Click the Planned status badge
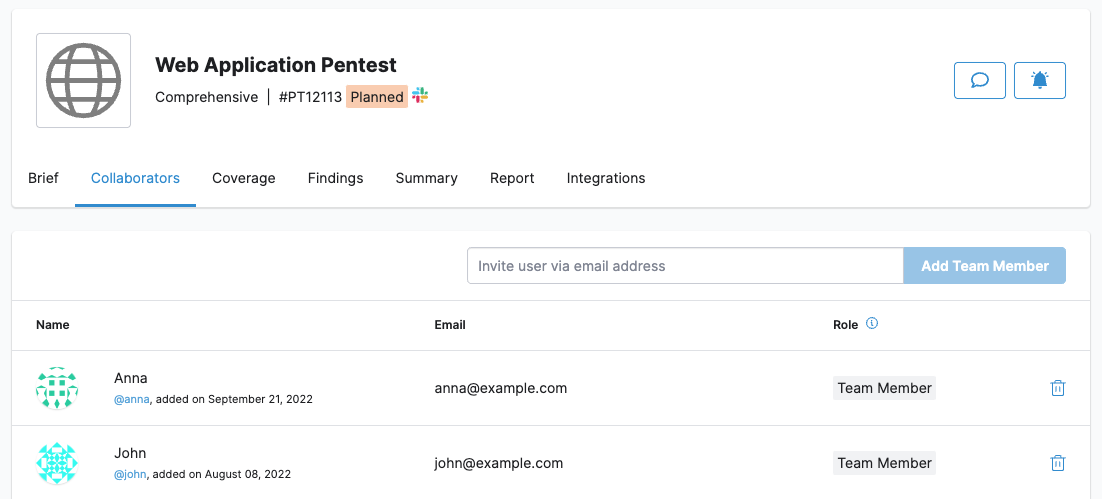The height and width of the screenshot is (499, 1102). (377, 97)
